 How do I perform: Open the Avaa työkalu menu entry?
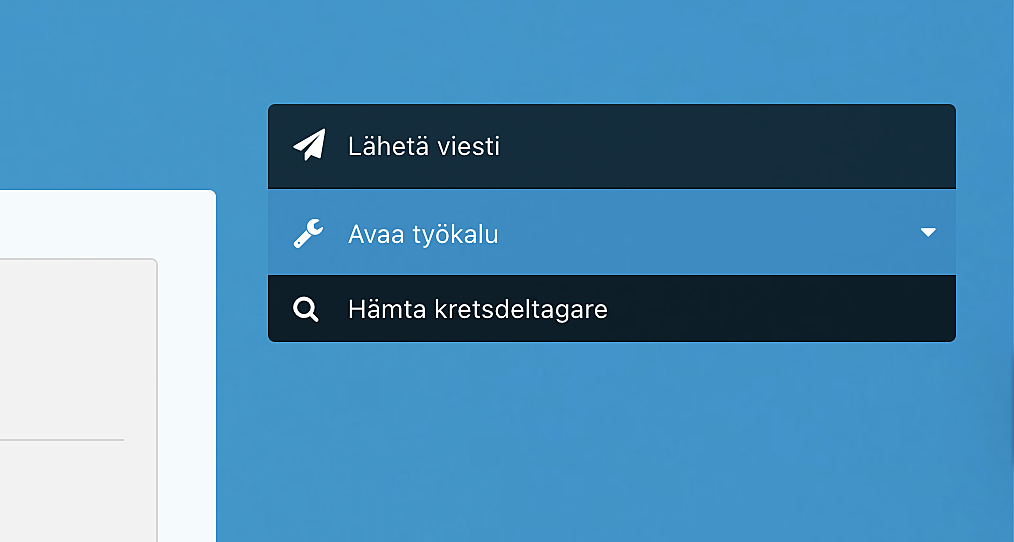tap(612, 232)
